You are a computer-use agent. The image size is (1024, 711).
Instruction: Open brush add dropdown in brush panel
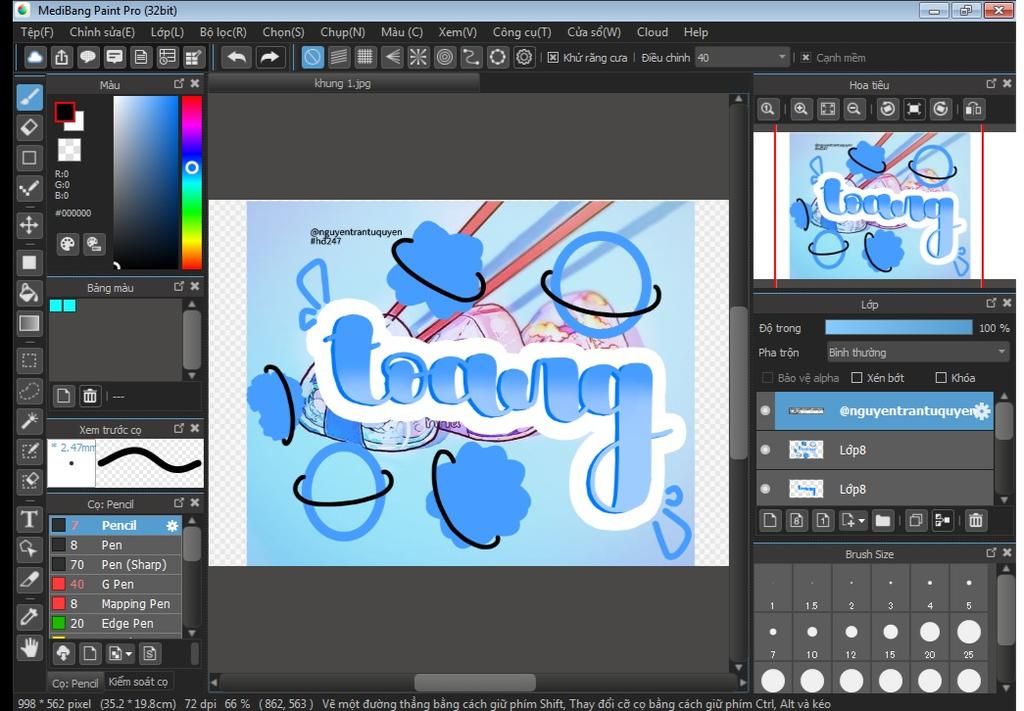pos(129,654)
